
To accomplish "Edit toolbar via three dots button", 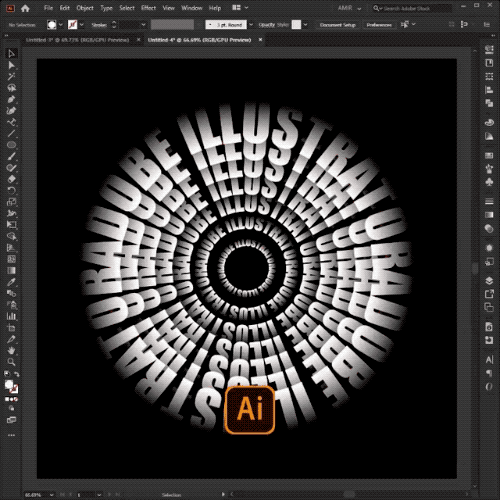I will [x=11, y=435].
